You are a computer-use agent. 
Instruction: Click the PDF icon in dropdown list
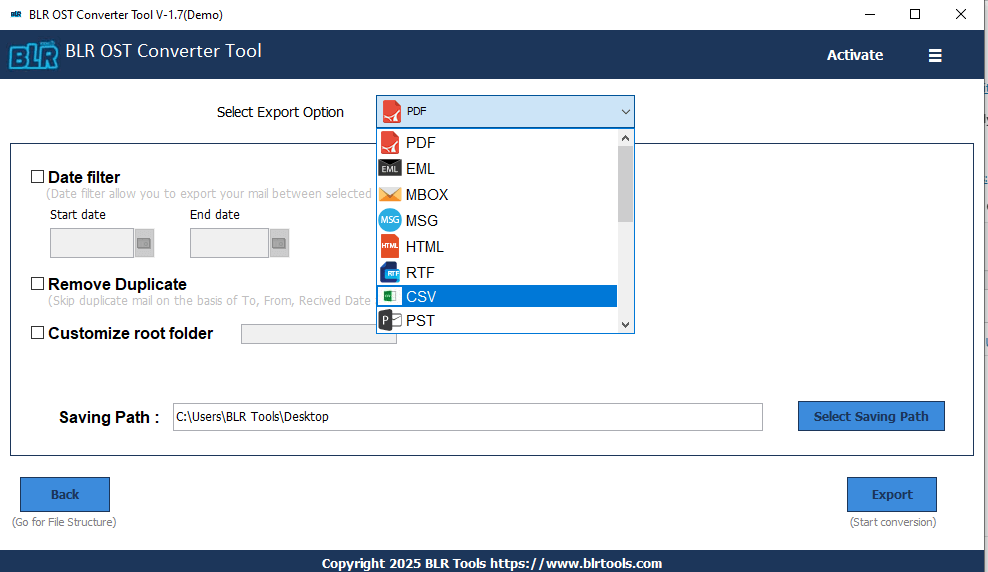click(x=390, y=143)
